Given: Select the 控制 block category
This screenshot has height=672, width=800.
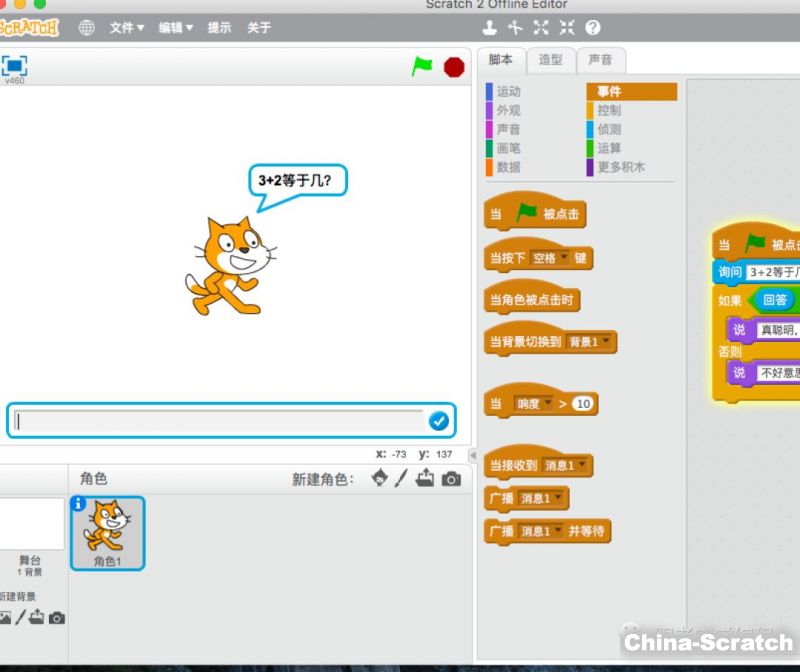Looking at the screenshot, I should (609, 111).
